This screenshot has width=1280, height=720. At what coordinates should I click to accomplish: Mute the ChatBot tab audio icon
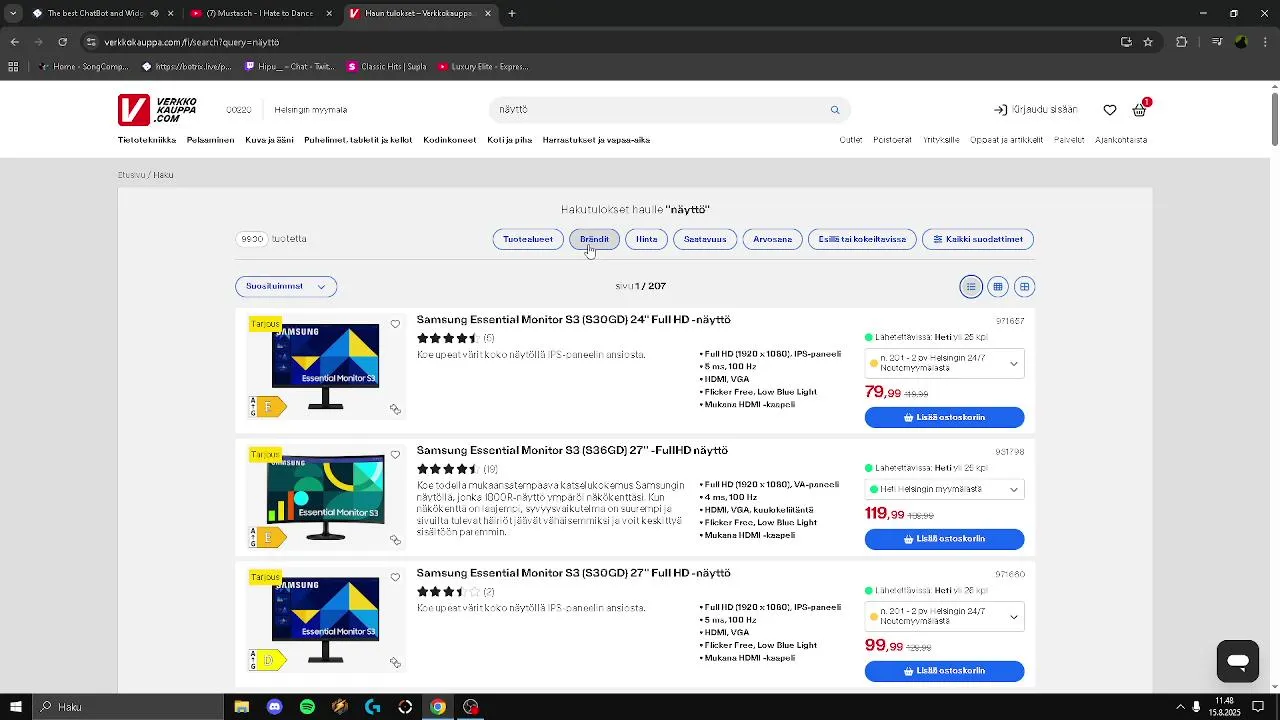point(154,14)
